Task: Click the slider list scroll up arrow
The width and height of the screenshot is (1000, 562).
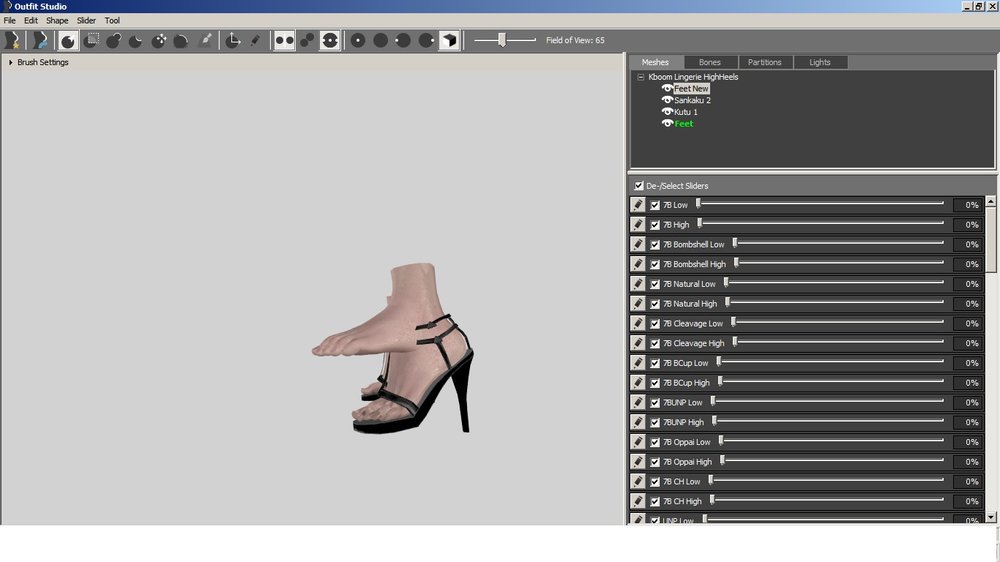Action: point(990,201)
